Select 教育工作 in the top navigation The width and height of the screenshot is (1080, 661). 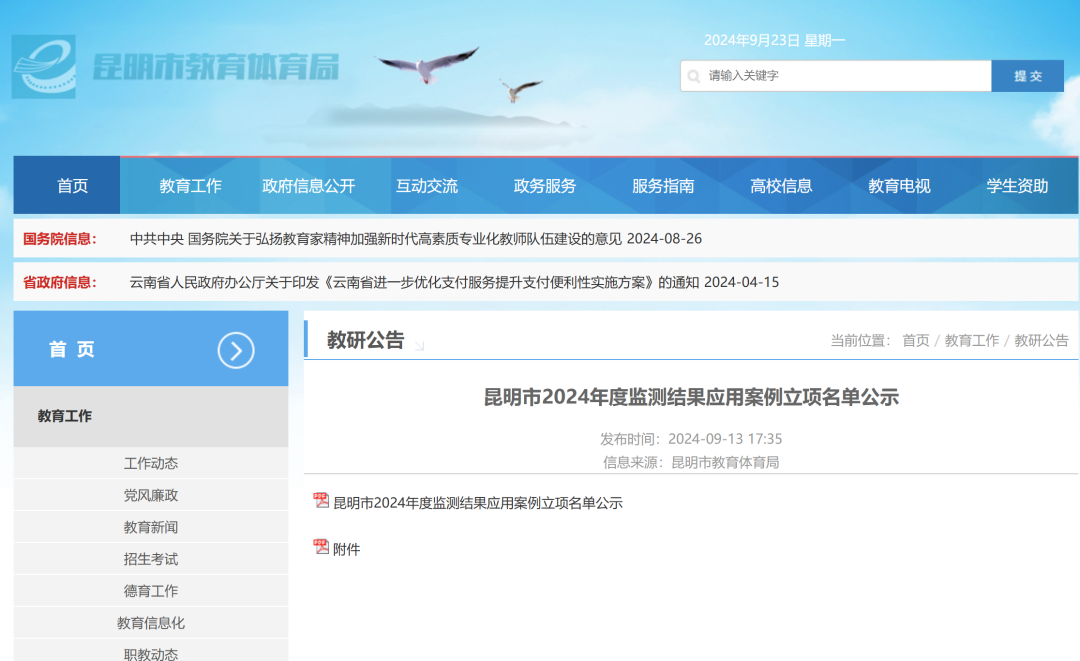pos(190,186)
